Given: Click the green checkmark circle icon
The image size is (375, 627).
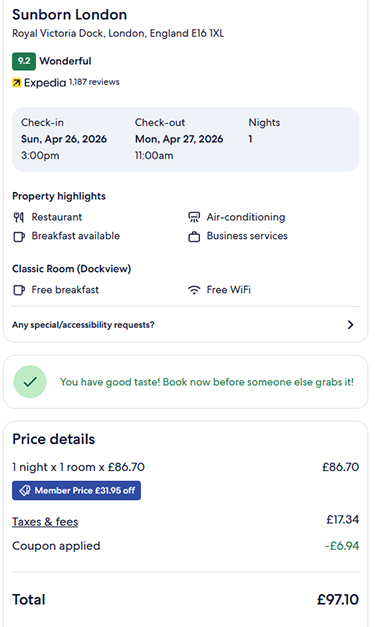Looking at the screenshot, I should pyautogui.click(x=30, y=382).
